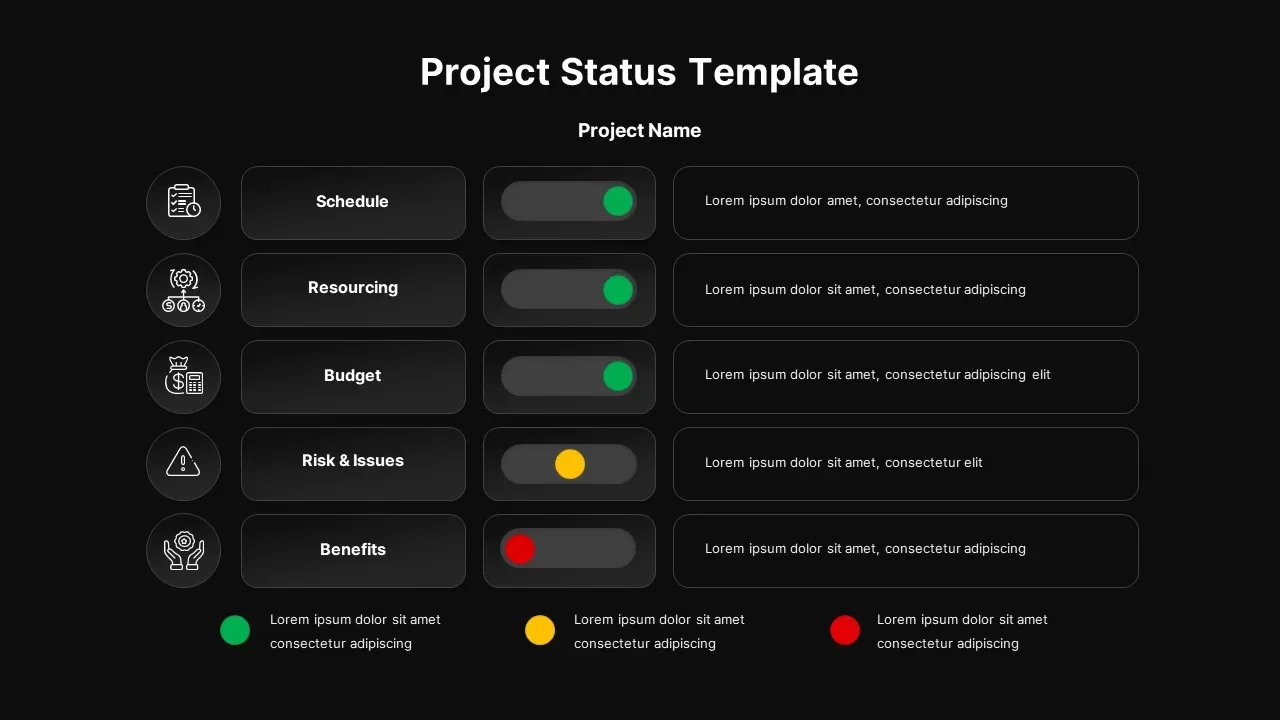Toggle the Schedule status switch

pyautogui.click(x=568, y=201)
